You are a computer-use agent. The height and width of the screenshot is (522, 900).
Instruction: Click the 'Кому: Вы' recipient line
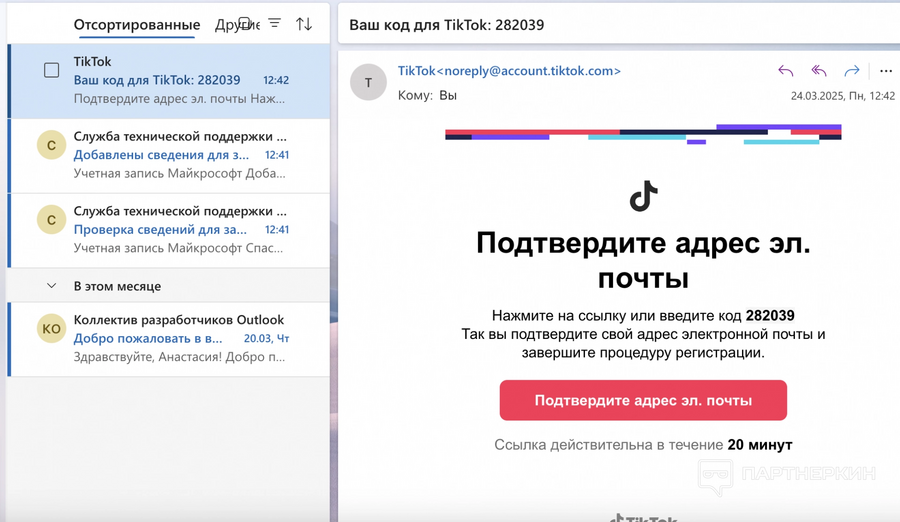tap(427, 95)
